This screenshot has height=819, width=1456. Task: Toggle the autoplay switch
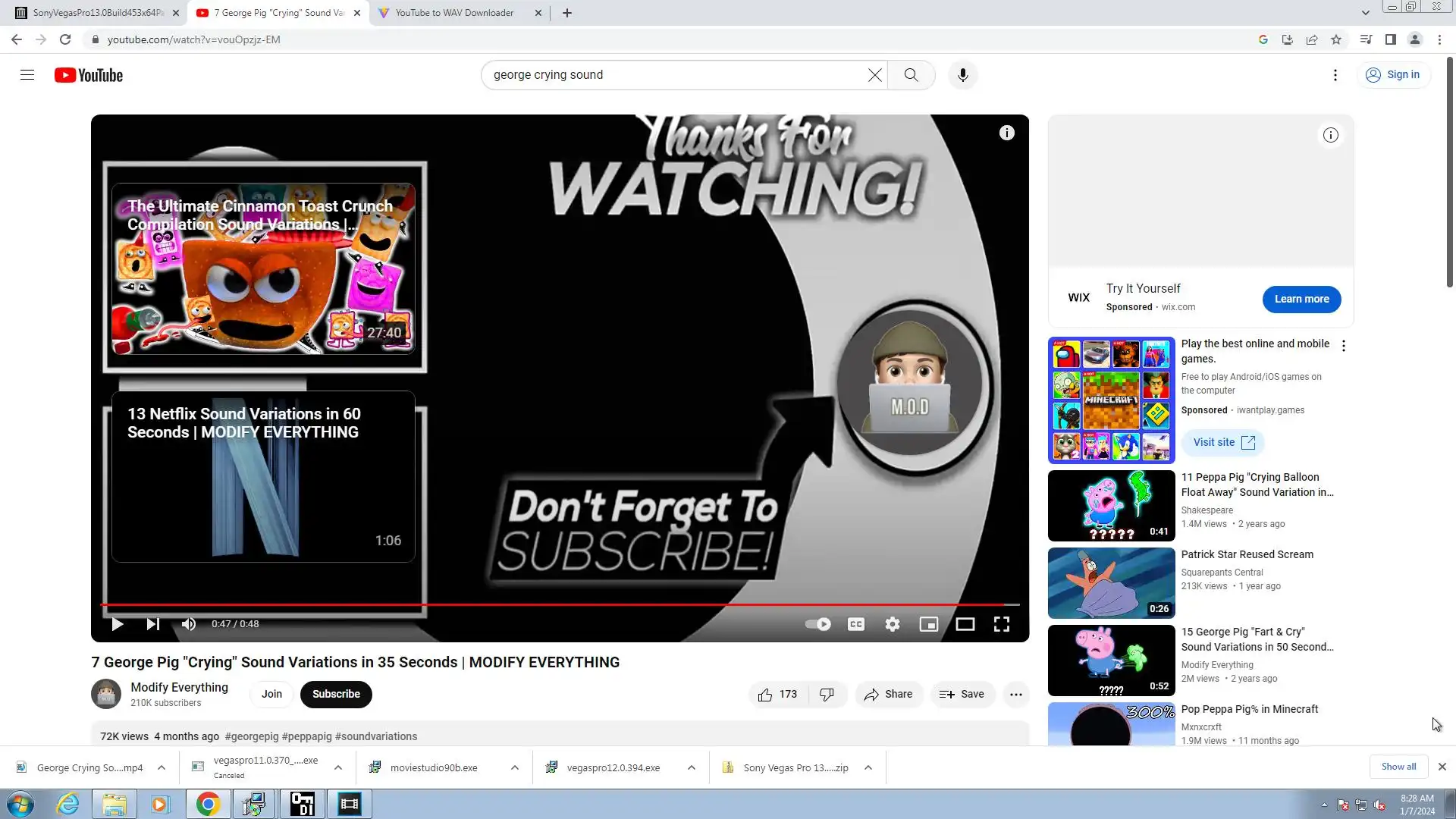click(x=817, y=624)
